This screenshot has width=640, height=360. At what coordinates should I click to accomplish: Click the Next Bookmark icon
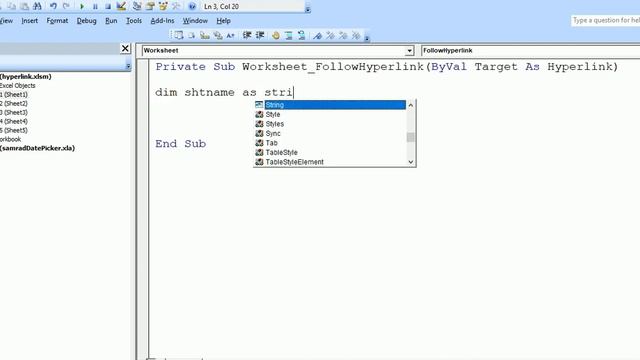pyautogui.click(x=330, y=36)
